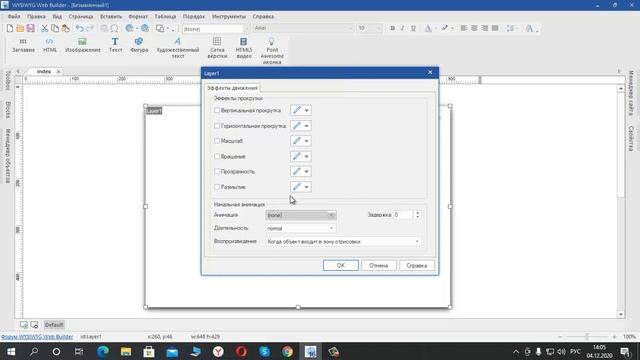Select the Эффекты движения tab
Screen dimensions: 640x360
tap(232, 88)
